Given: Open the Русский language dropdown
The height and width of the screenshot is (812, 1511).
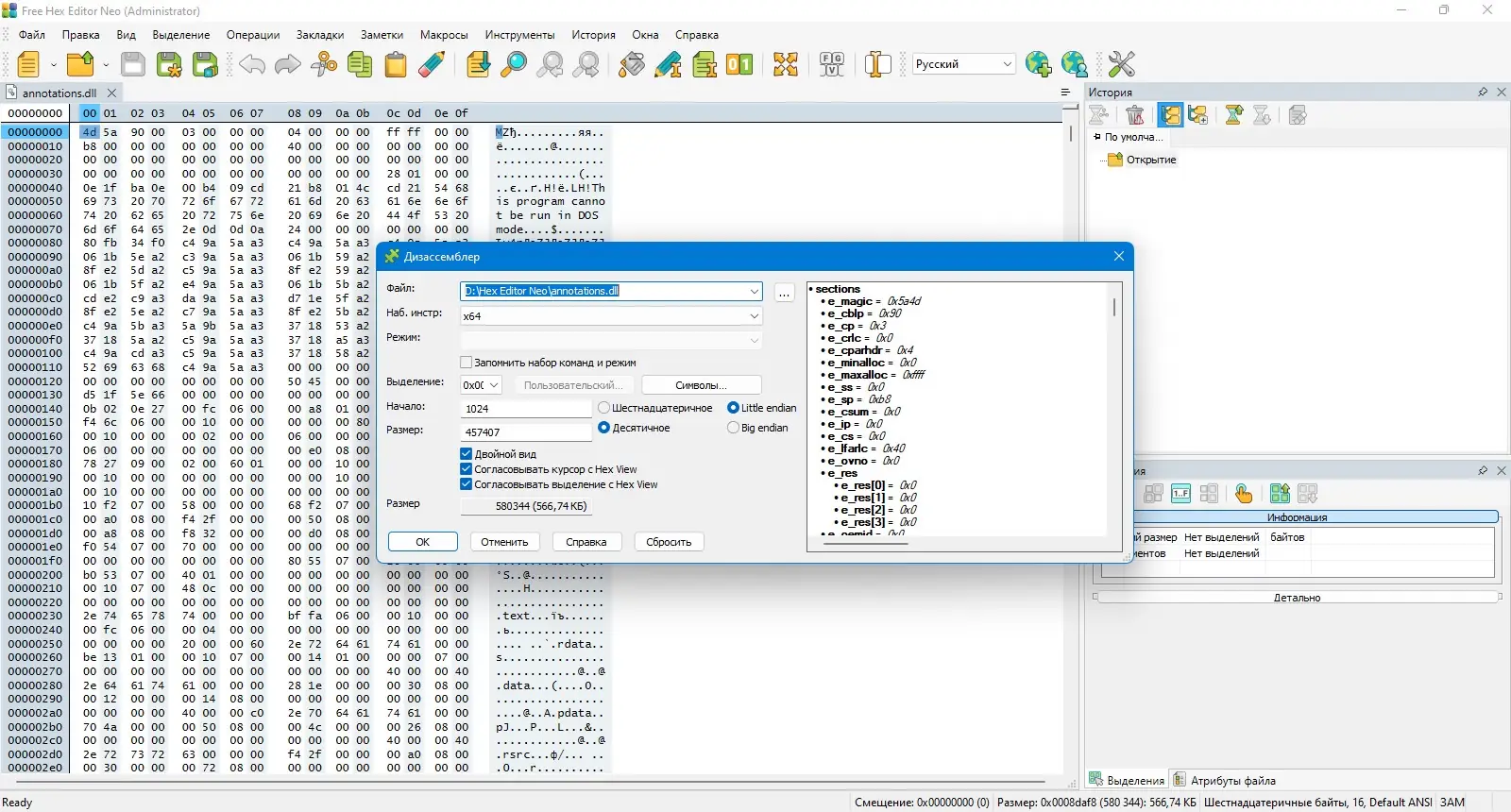Looking at the screenshot, I should point(1007,64).
